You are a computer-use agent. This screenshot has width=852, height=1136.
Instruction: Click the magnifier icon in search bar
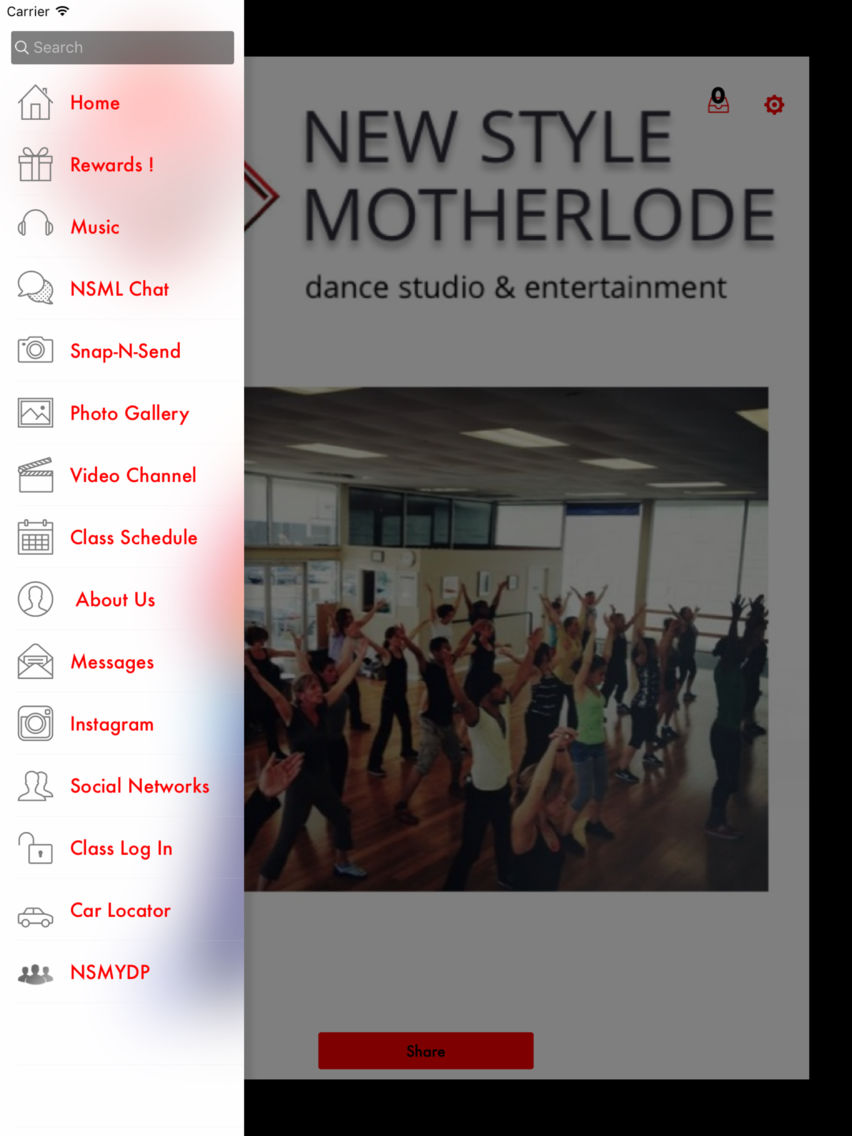pyautogui.click(x=22, y=47)
